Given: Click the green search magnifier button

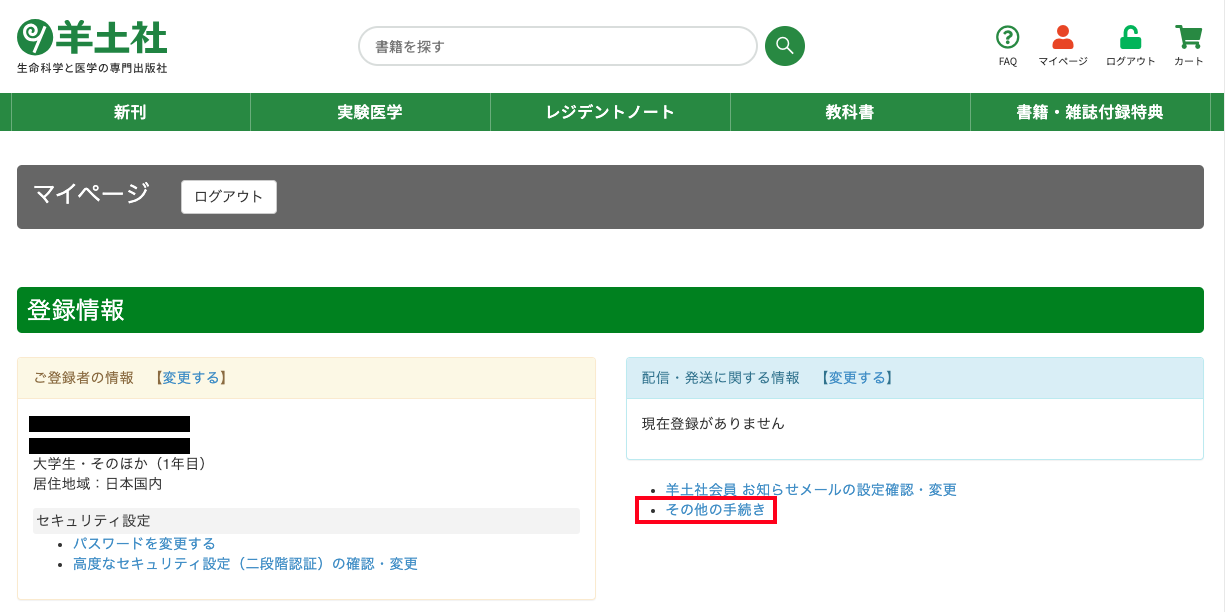Looking at the screenshot, I should click(x=784, y=46).
